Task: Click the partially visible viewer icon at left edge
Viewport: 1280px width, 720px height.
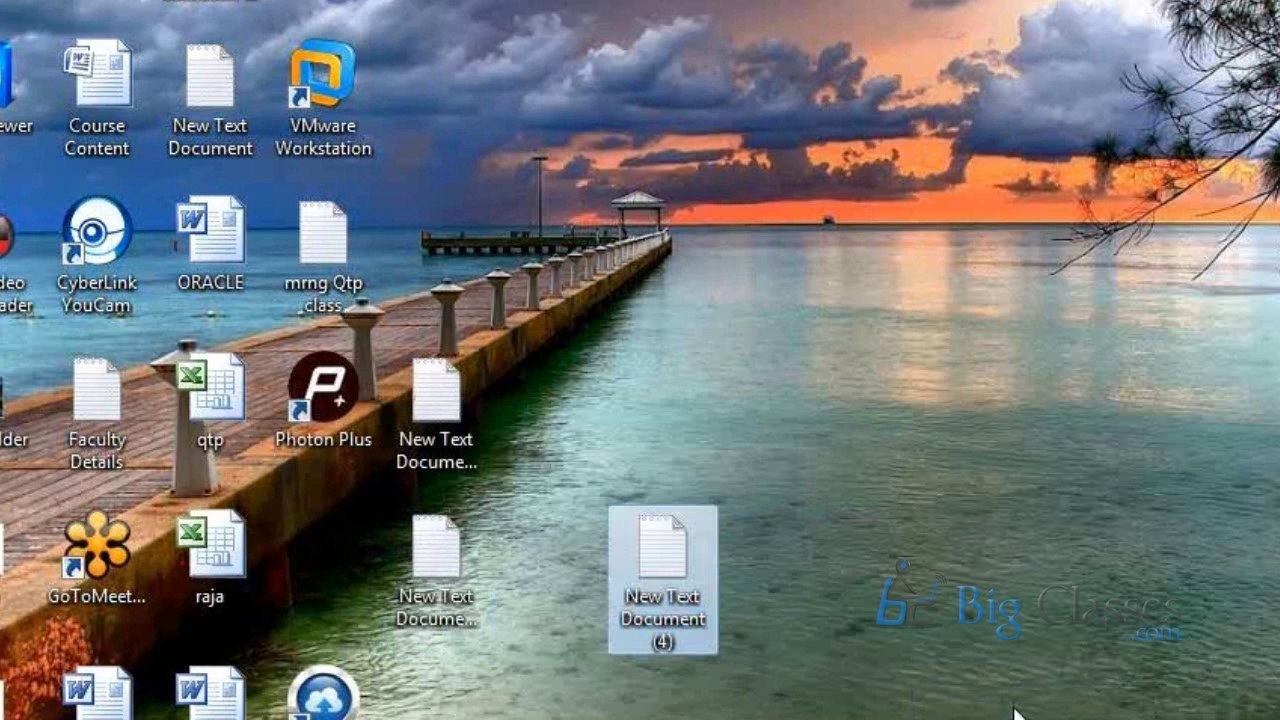Action: click(8, 80)
